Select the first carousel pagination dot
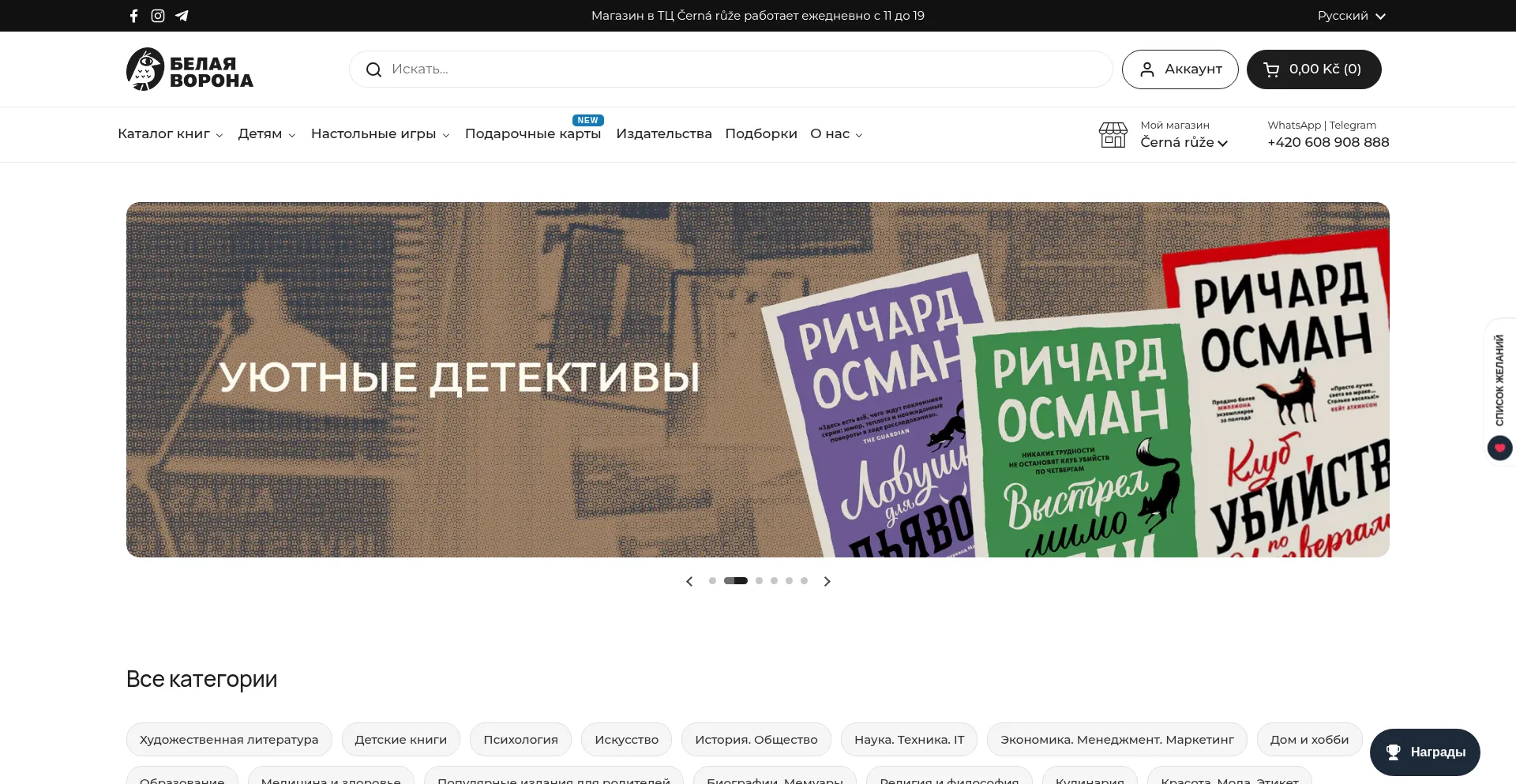This screenshot has width=1516, height=784. click(x=712, y=581)
